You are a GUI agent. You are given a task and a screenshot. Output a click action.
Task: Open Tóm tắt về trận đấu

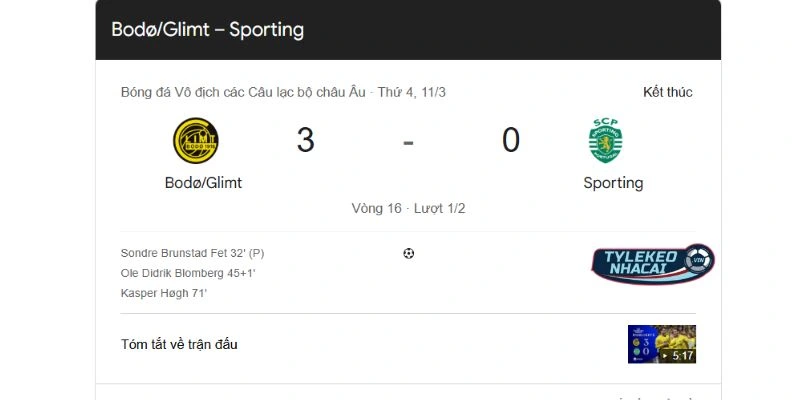(179, 345)
